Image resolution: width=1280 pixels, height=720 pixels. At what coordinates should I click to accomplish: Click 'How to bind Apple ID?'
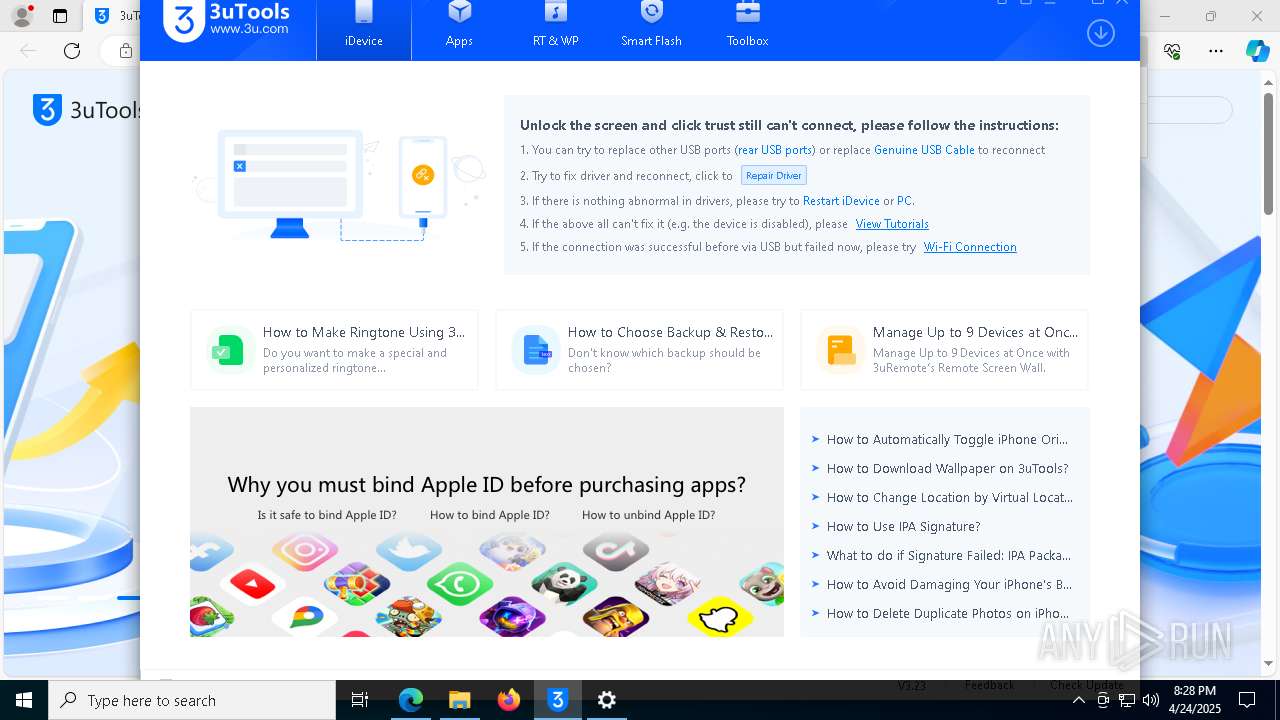click(x=490, y=515)
